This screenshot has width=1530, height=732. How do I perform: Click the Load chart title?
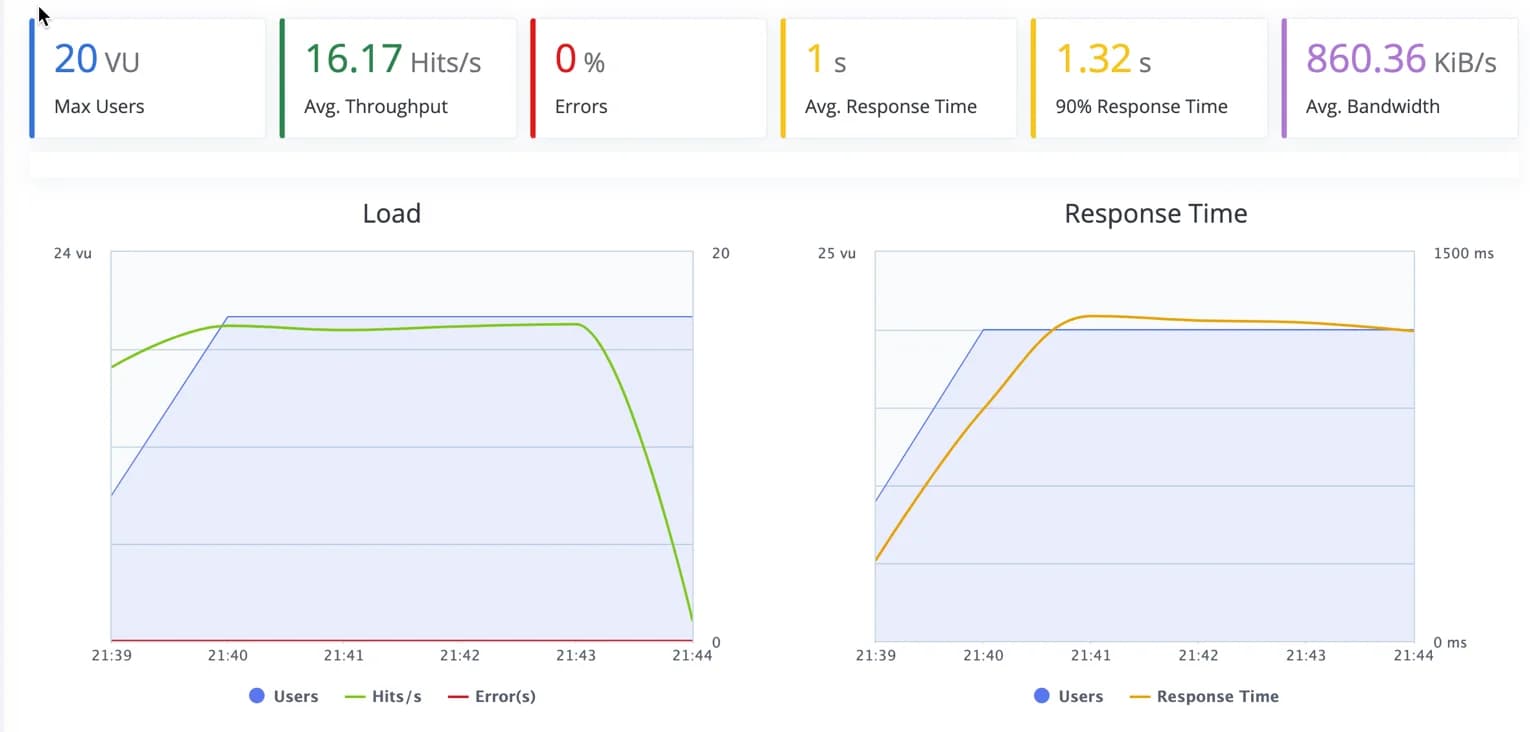(x=391, y=213)
